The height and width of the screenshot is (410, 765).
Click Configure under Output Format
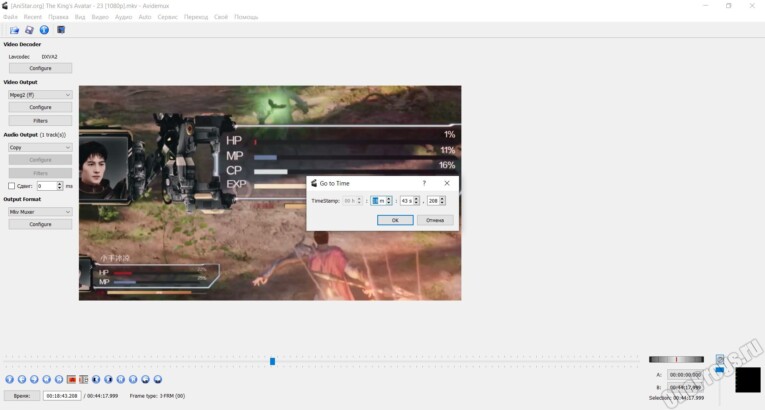(40, 225)
